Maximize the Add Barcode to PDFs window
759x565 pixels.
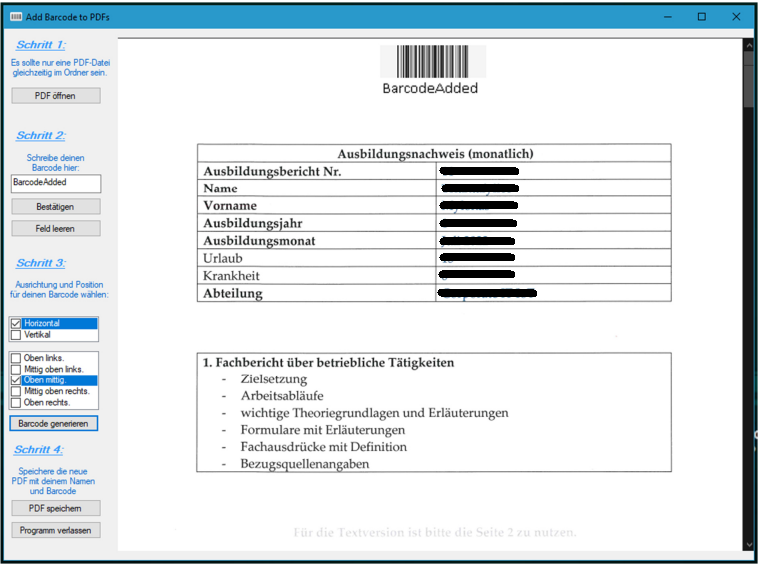(702, 17)
